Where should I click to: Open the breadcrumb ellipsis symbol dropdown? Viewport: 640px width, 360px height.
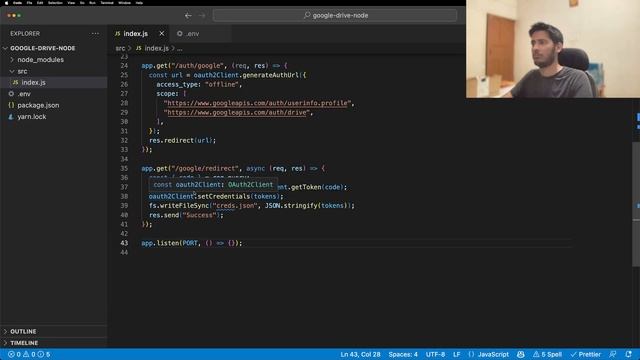(180, 48)
